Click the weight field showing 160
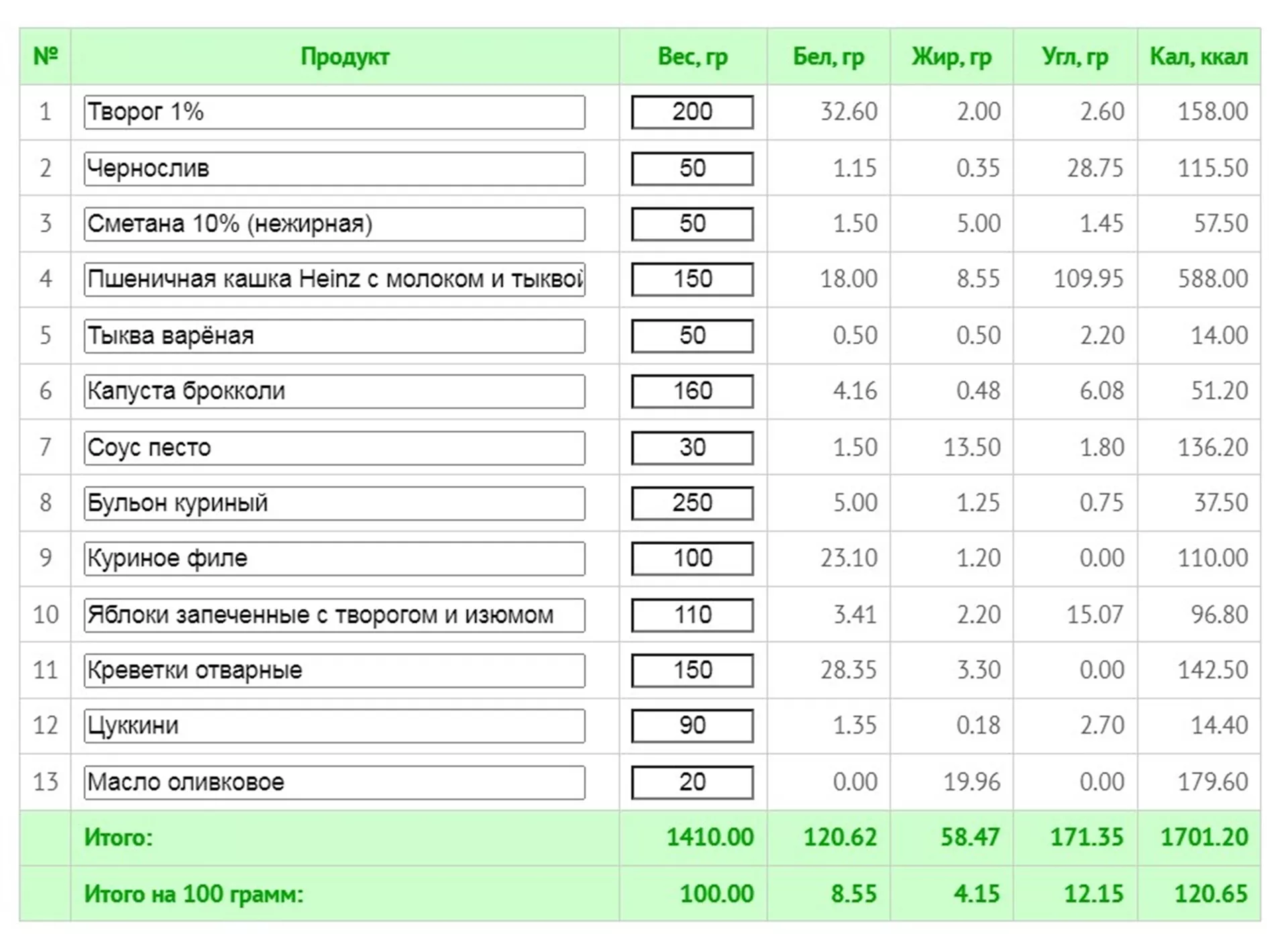 [692, 391]
